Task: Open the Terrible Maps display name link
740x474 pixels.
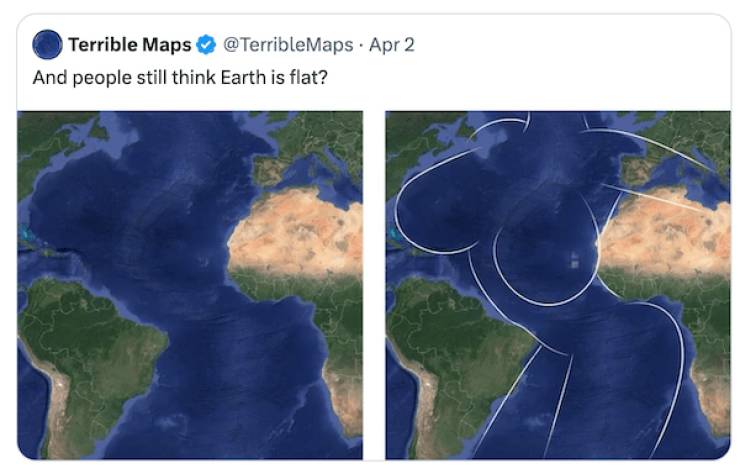Action: 129,45
